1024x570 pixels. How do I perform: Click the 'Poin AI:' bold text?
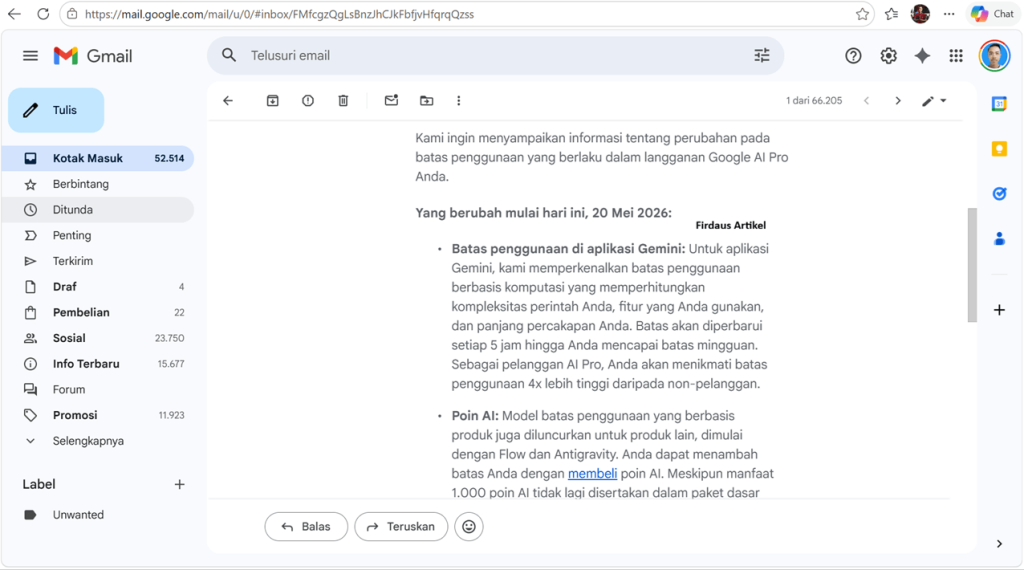pos(475,416)
